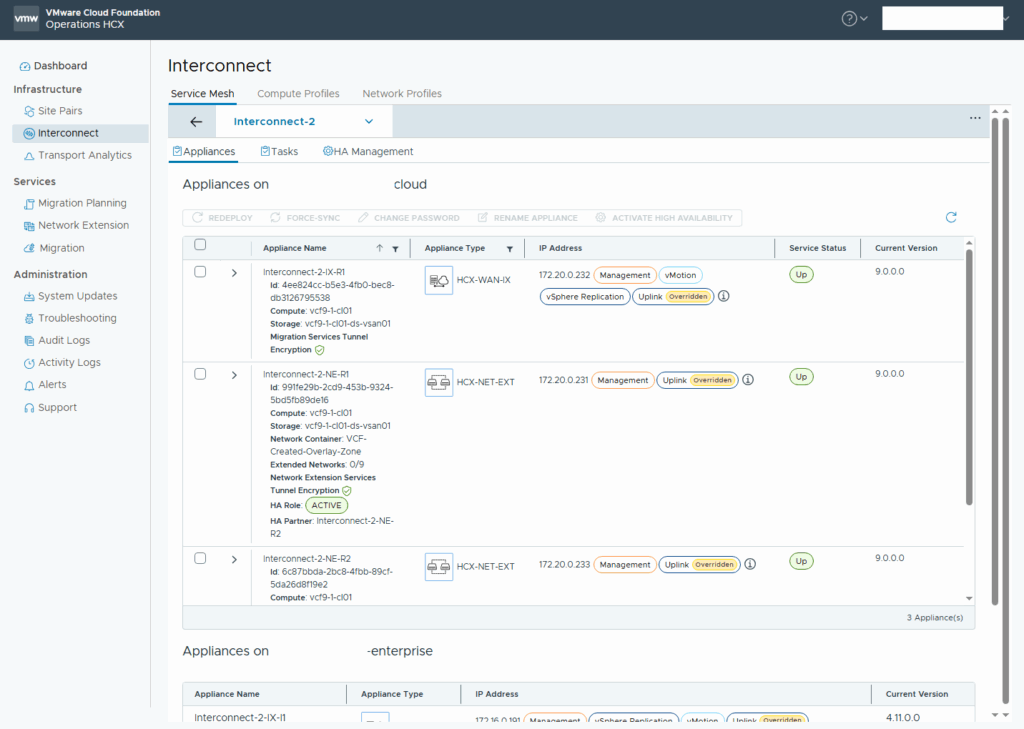Screen dimensions: 1024x729
Task: Open the three-dot more options menu
Action: tap(975, 118)
